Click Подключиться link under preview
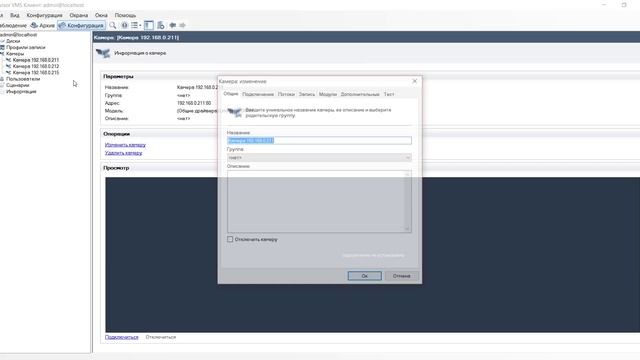 click(122, 337)
